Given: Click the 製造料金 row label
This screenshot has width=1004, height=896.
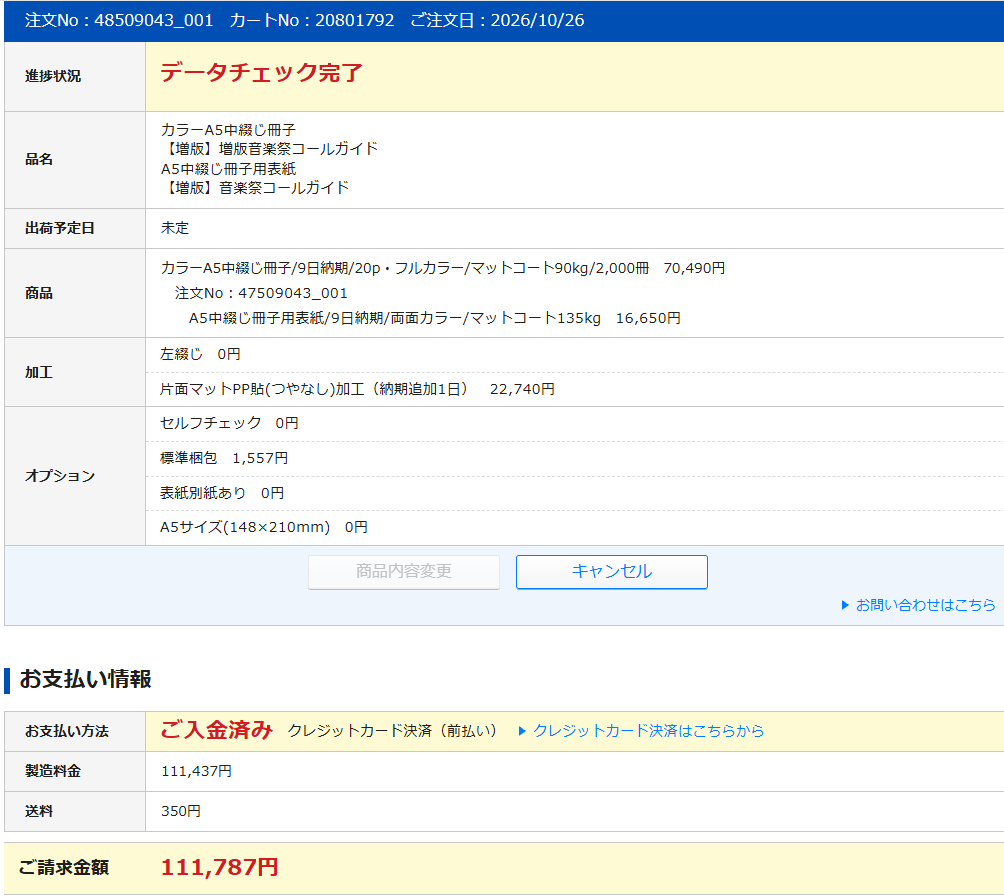Looking at the screenshot, I should pyautogui.click(x=53, y=771).
